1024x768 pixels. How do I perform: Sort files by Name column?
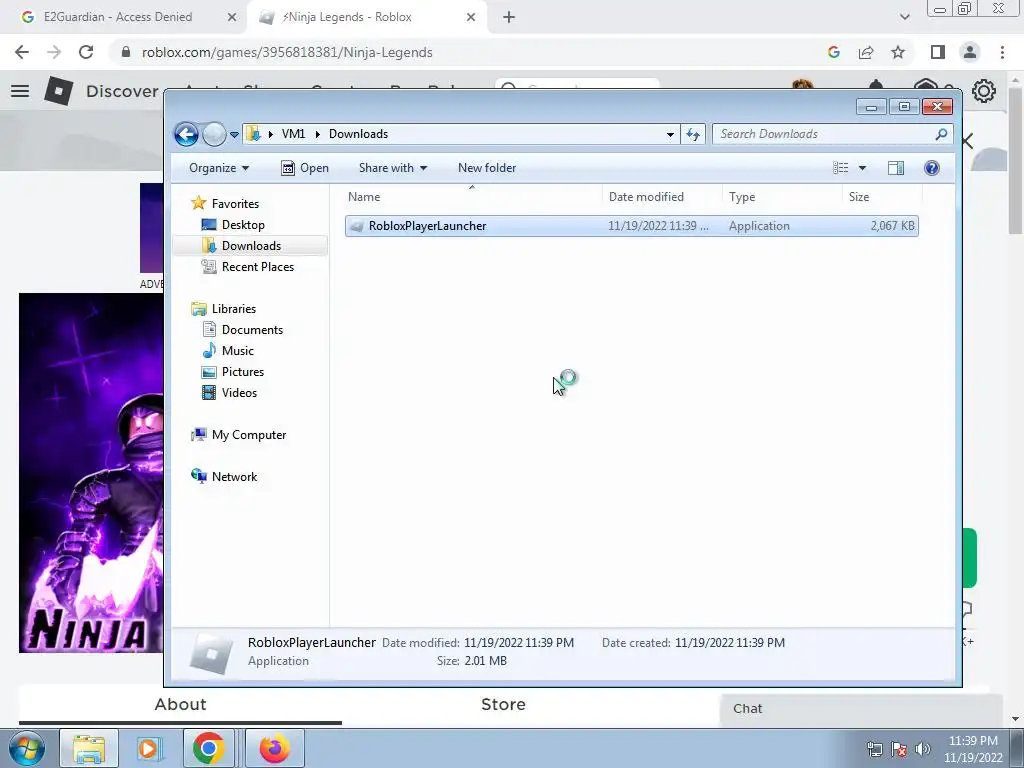(x=472, y=197)
